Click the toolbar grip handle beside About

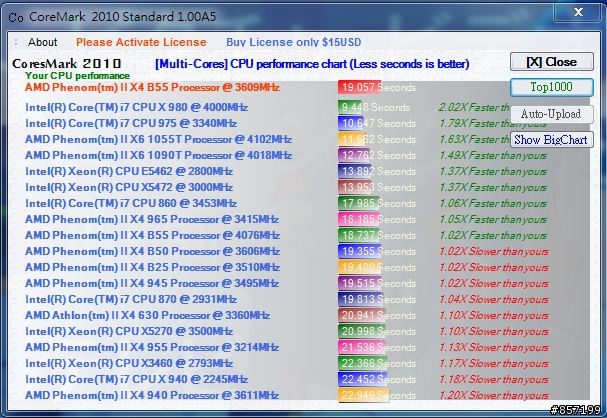[x=15, y=42]
